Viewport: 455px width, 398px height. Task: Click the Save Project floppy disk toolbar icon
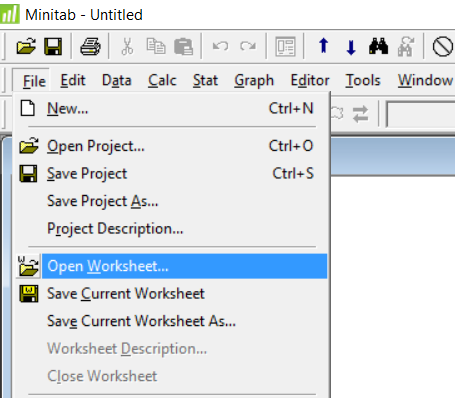click(x=53, y=46)
